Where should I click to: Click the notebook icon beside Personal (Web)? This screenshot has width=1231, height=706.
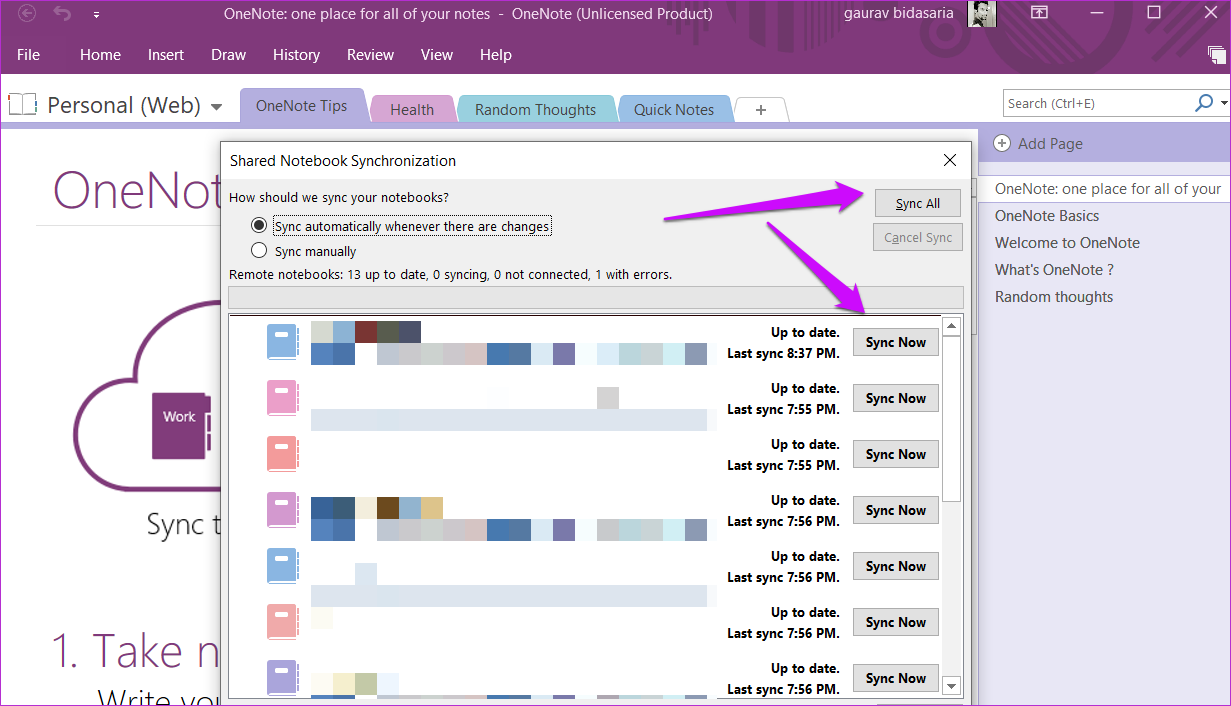pyautogui.click(x=22, y=104)
